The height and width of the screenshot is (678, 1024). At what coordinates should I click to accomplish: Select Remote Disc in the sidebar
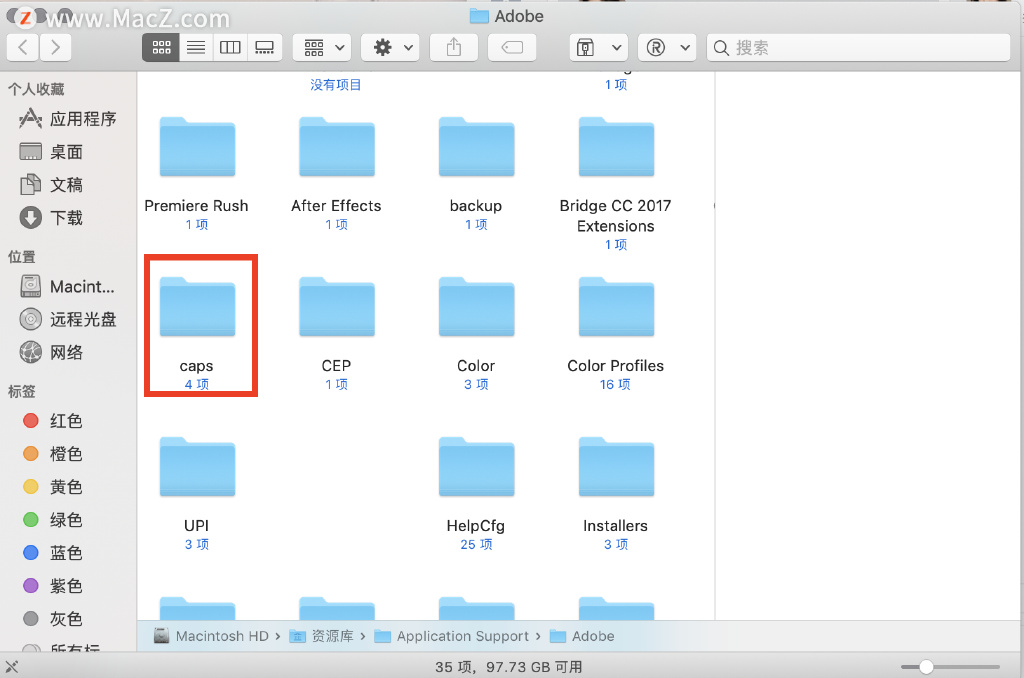pyautogui.click(x=68, y=319)
